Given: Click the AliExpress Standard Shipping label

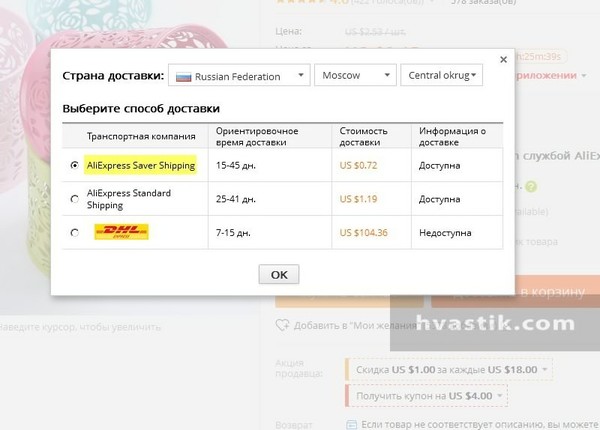Looking at the screenshot, I should tap(129, 199).
